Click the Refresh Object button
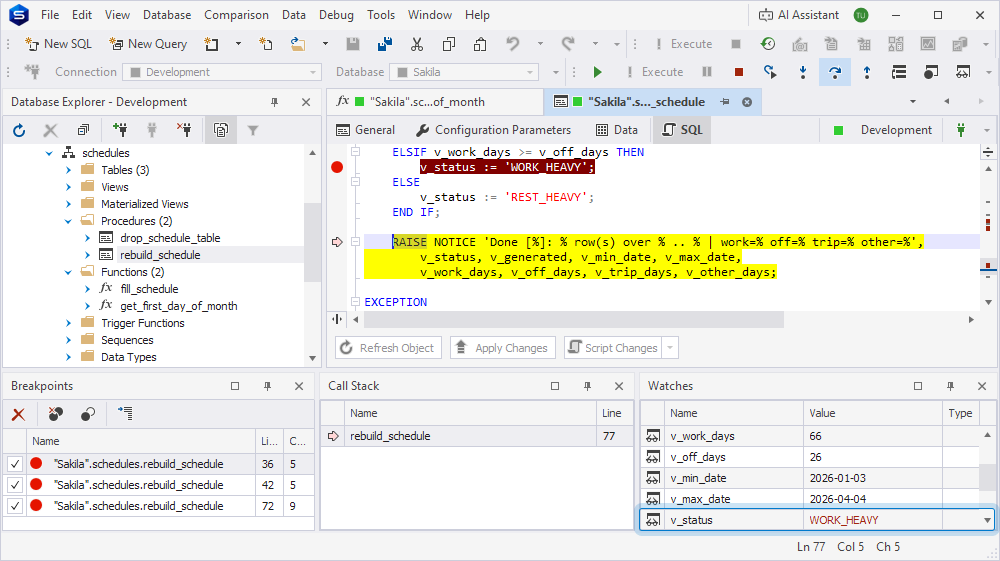This screenshot has width=1000, height=561. tap(388, 348)
